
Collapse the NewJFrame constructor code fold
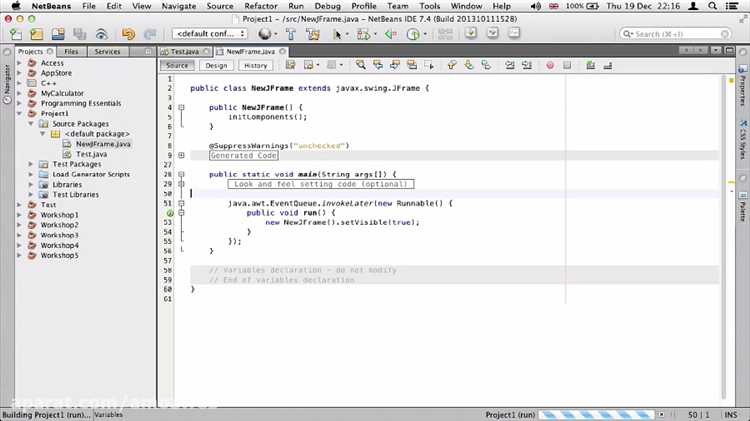click(x=181, y=107)
